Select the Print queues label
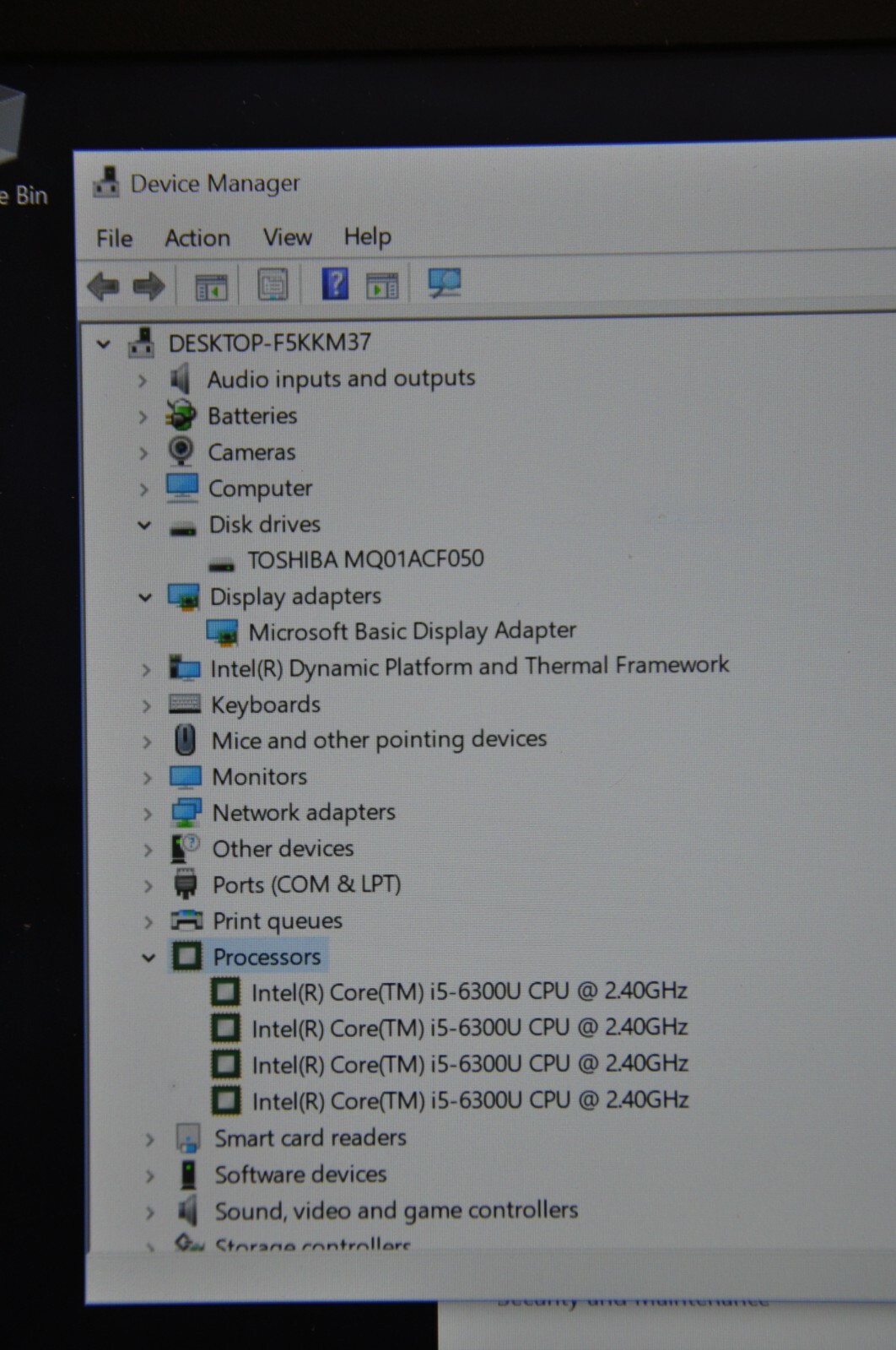The image size is (896, 1350). 278,921
